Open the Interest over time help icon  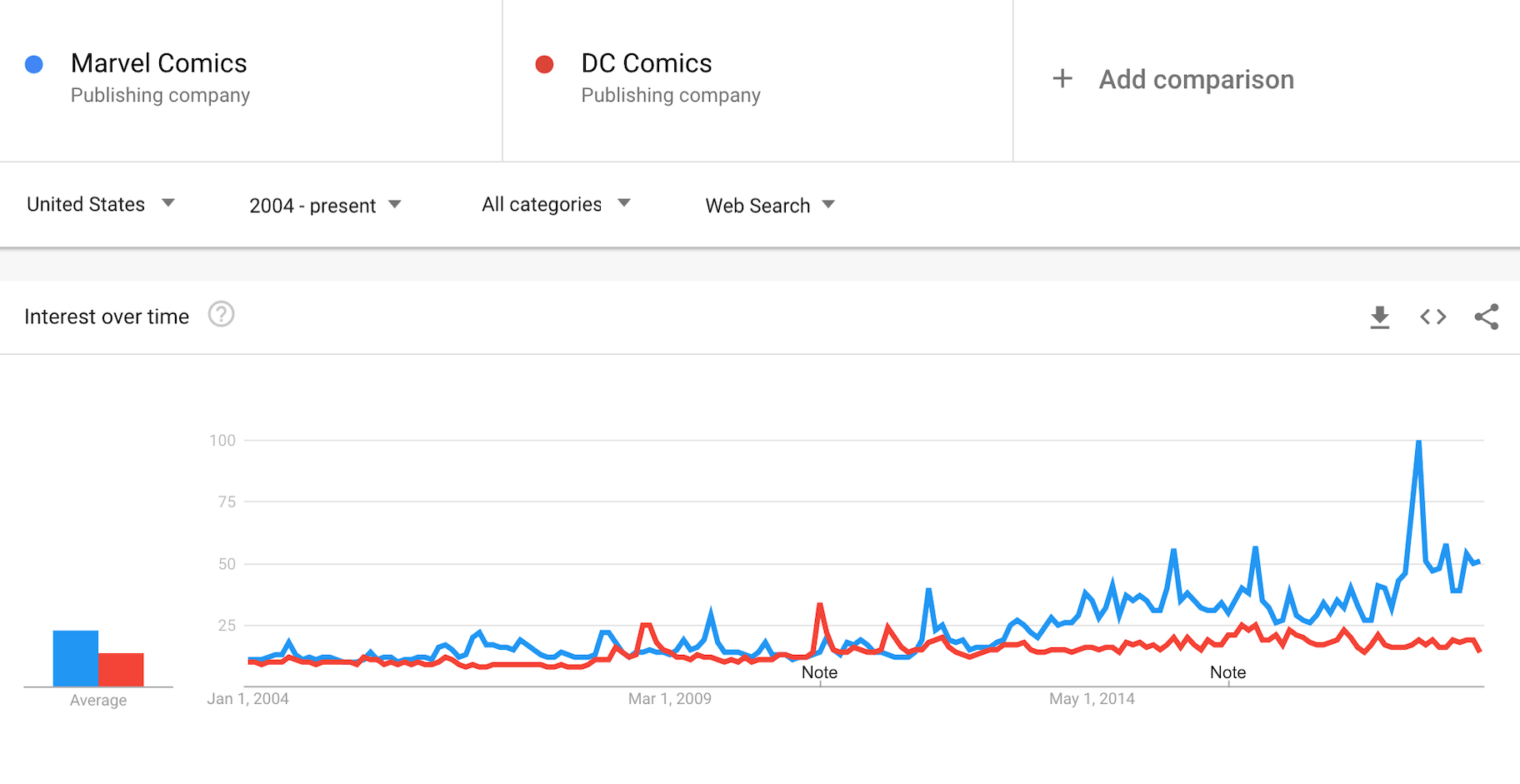tap(221, 315)
